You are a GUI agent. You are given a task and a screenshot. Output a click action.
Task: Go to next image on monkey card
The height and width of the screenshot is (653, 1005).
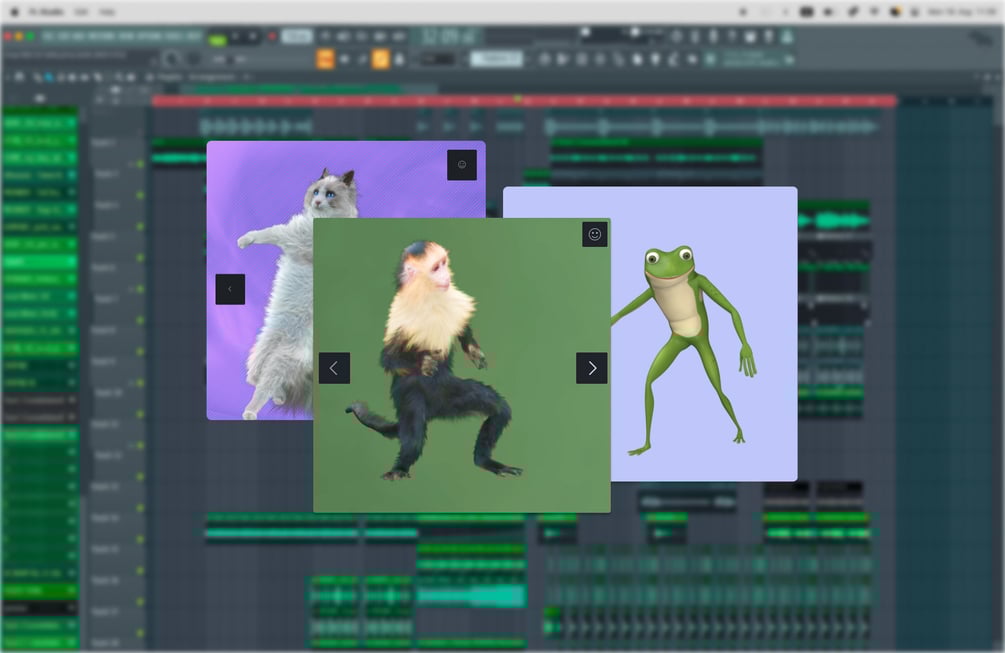point(592,368)
